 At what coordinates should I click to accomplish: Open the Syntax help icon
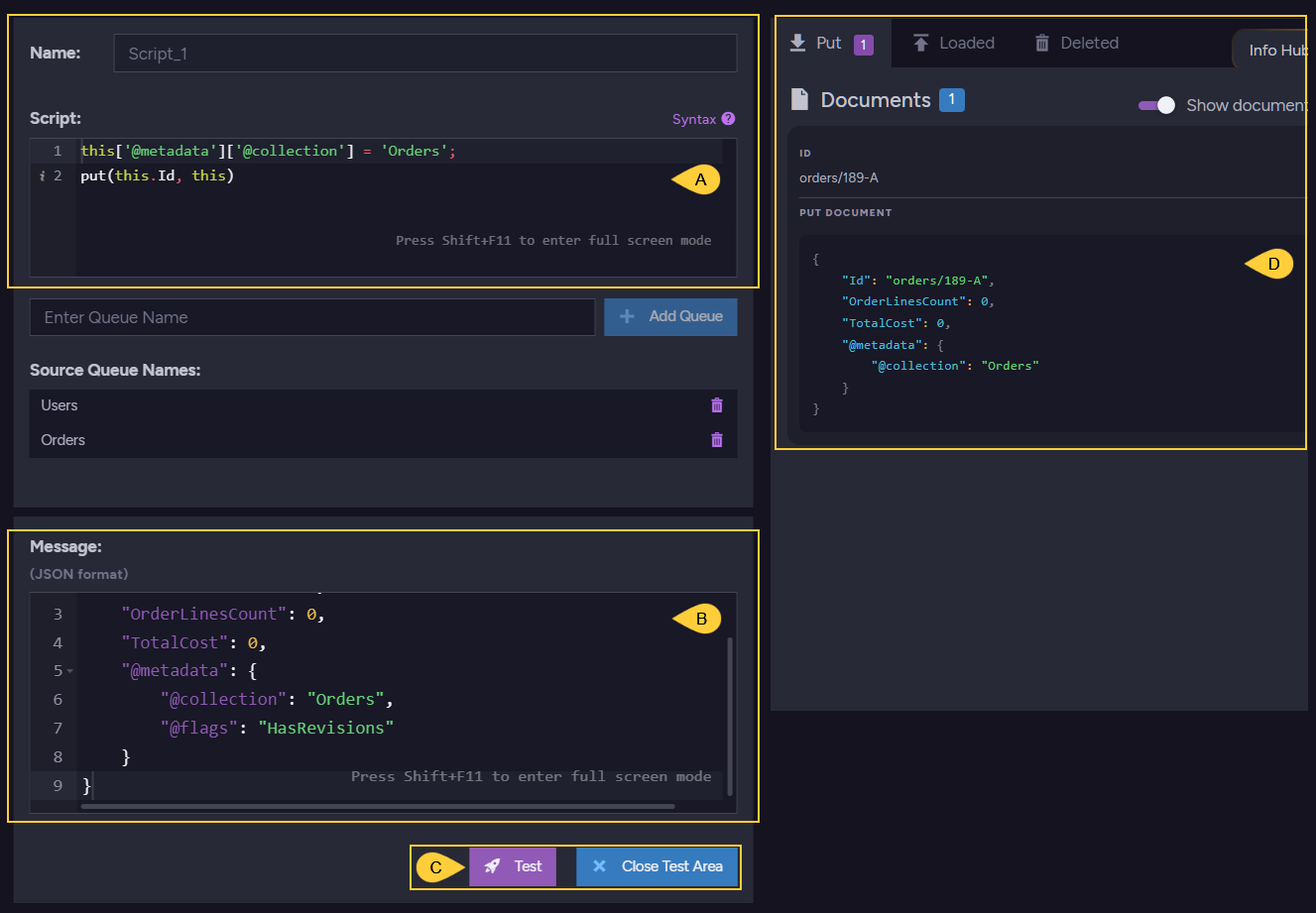point(728,119)
